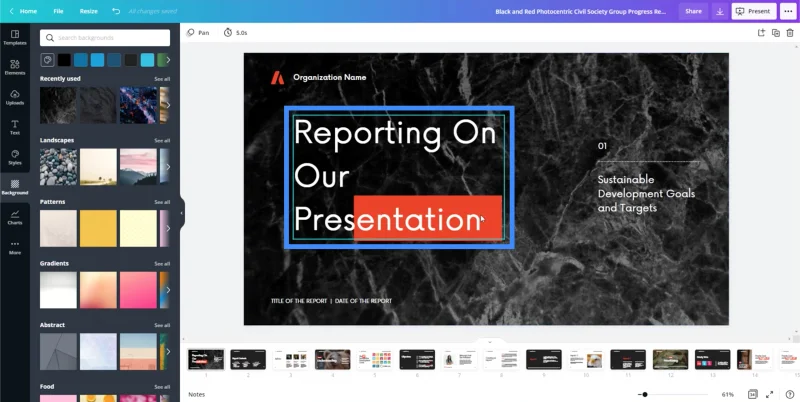See all Food backgrounds
The height and width of the screenshot is (402, 800).
point(162,387)
